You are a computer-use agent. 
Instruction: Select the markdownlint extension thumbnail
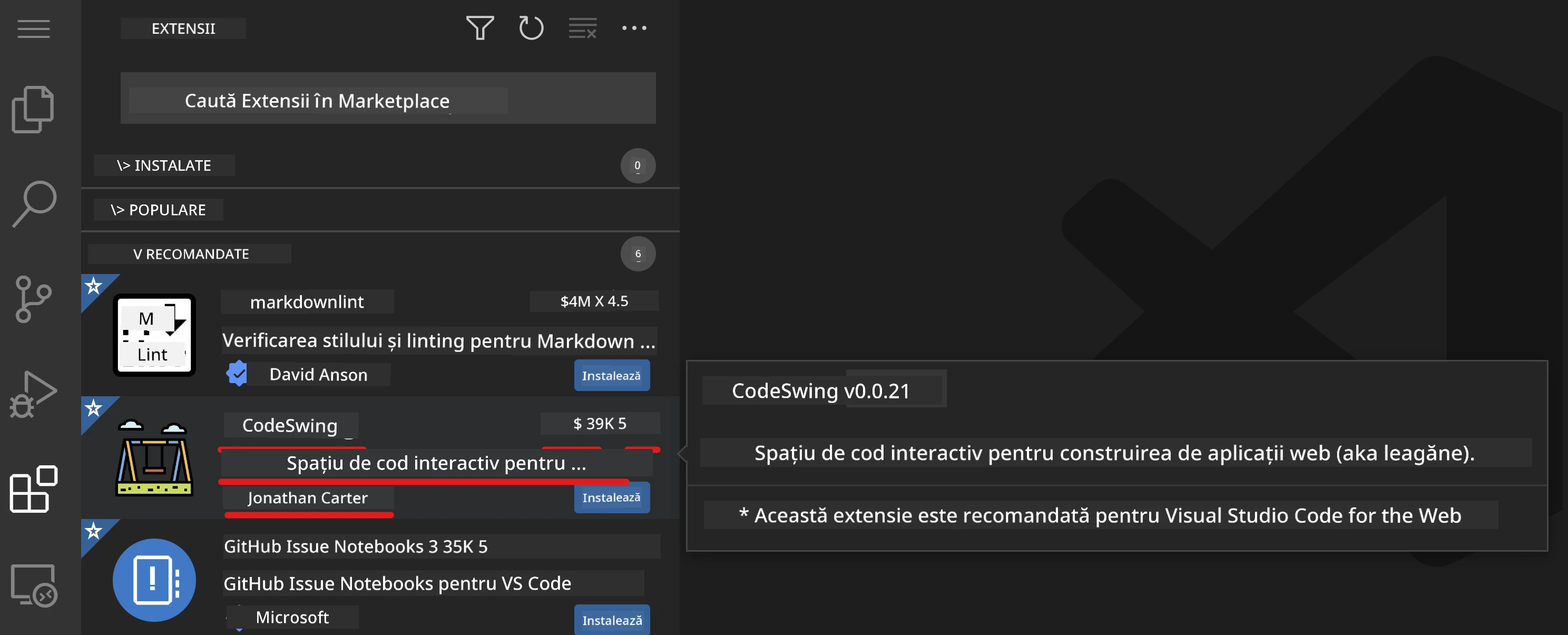(154, 336)
